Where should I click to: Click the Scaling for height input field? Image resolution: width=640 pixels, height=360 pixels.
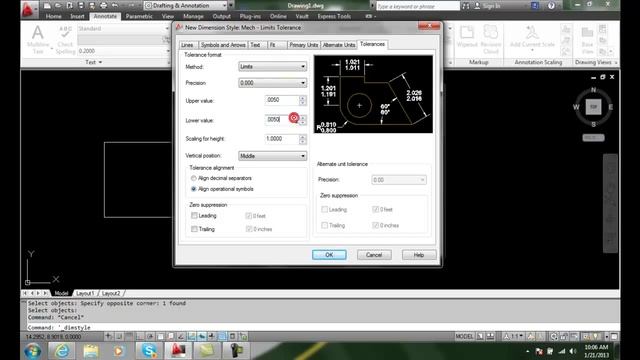(282, 139)
